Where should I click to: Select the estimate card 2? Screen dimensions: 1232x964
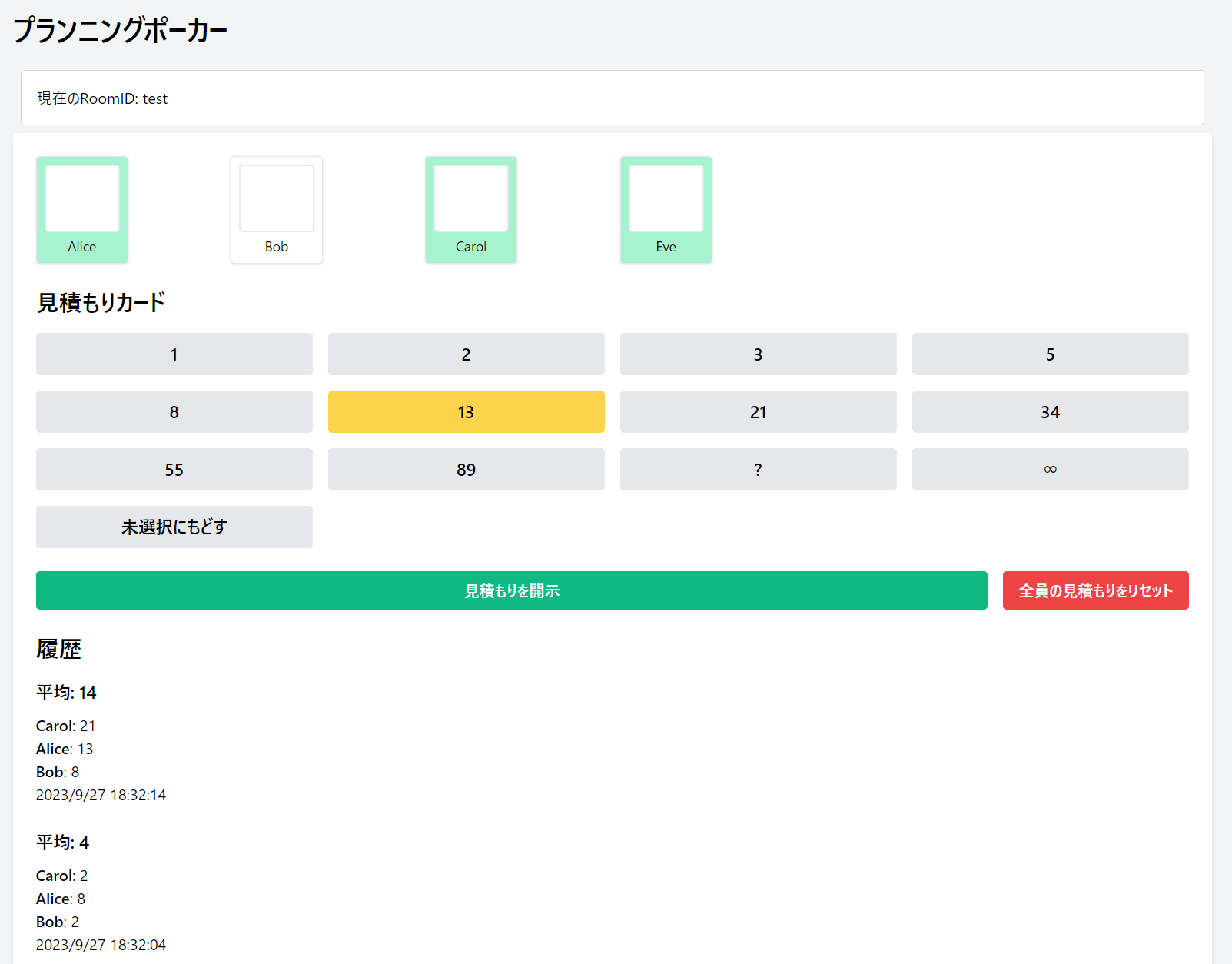click(x=466, y=354)
